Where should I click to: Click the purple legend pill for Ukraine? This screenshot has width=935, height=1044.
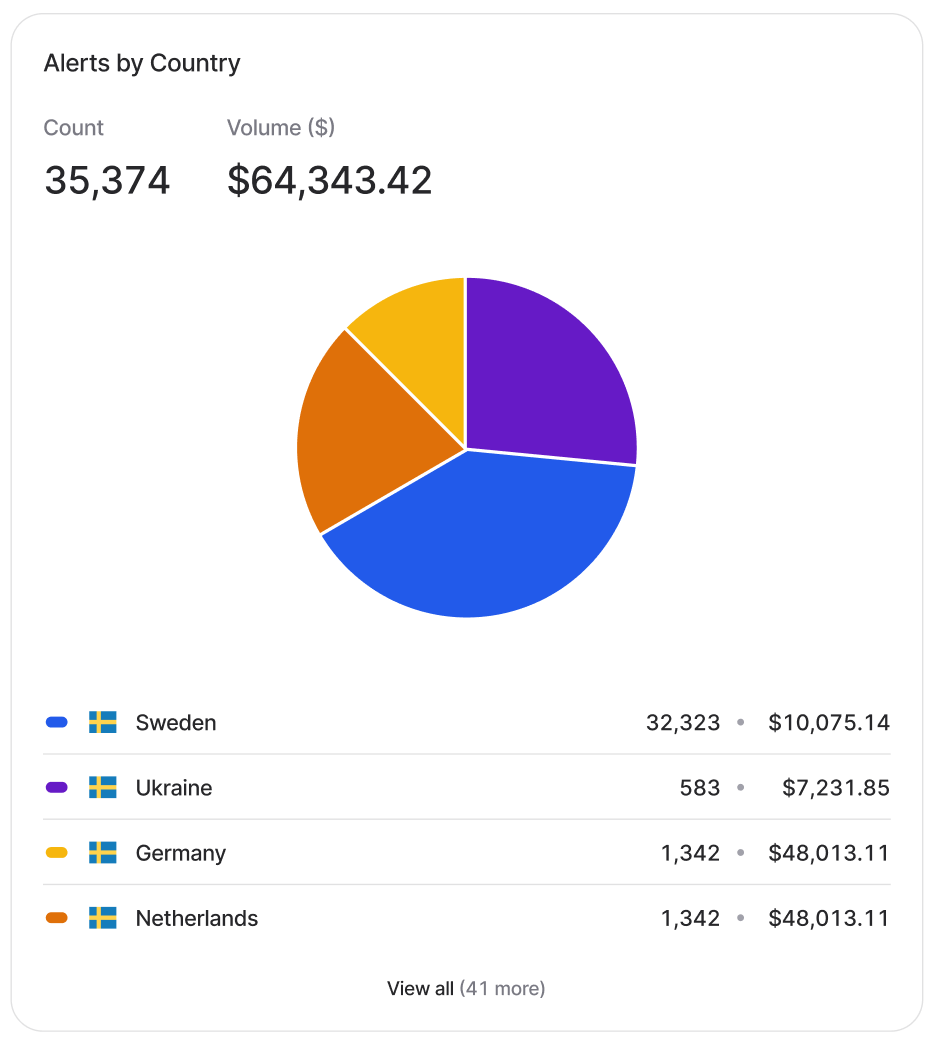pyautogui.click(x=57, y=787)
